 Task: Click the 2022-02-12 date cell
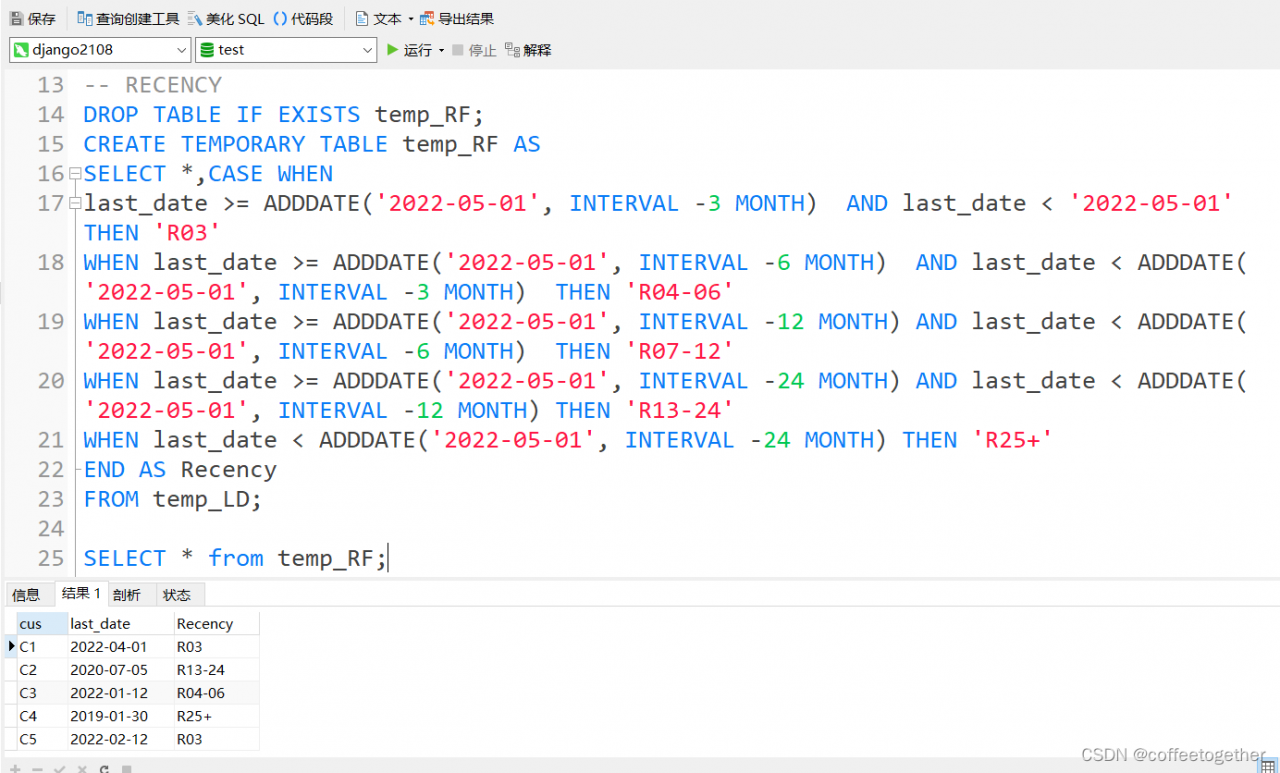(120, 739)
